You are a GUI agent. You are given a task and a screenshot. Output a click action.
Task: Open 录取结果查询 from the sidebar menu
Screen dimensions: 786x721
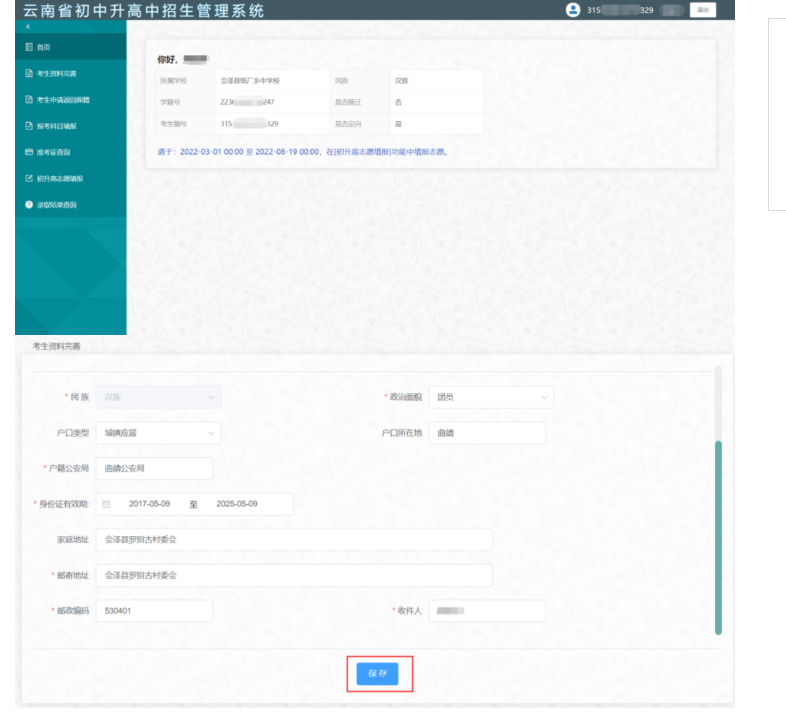point(71,205)
